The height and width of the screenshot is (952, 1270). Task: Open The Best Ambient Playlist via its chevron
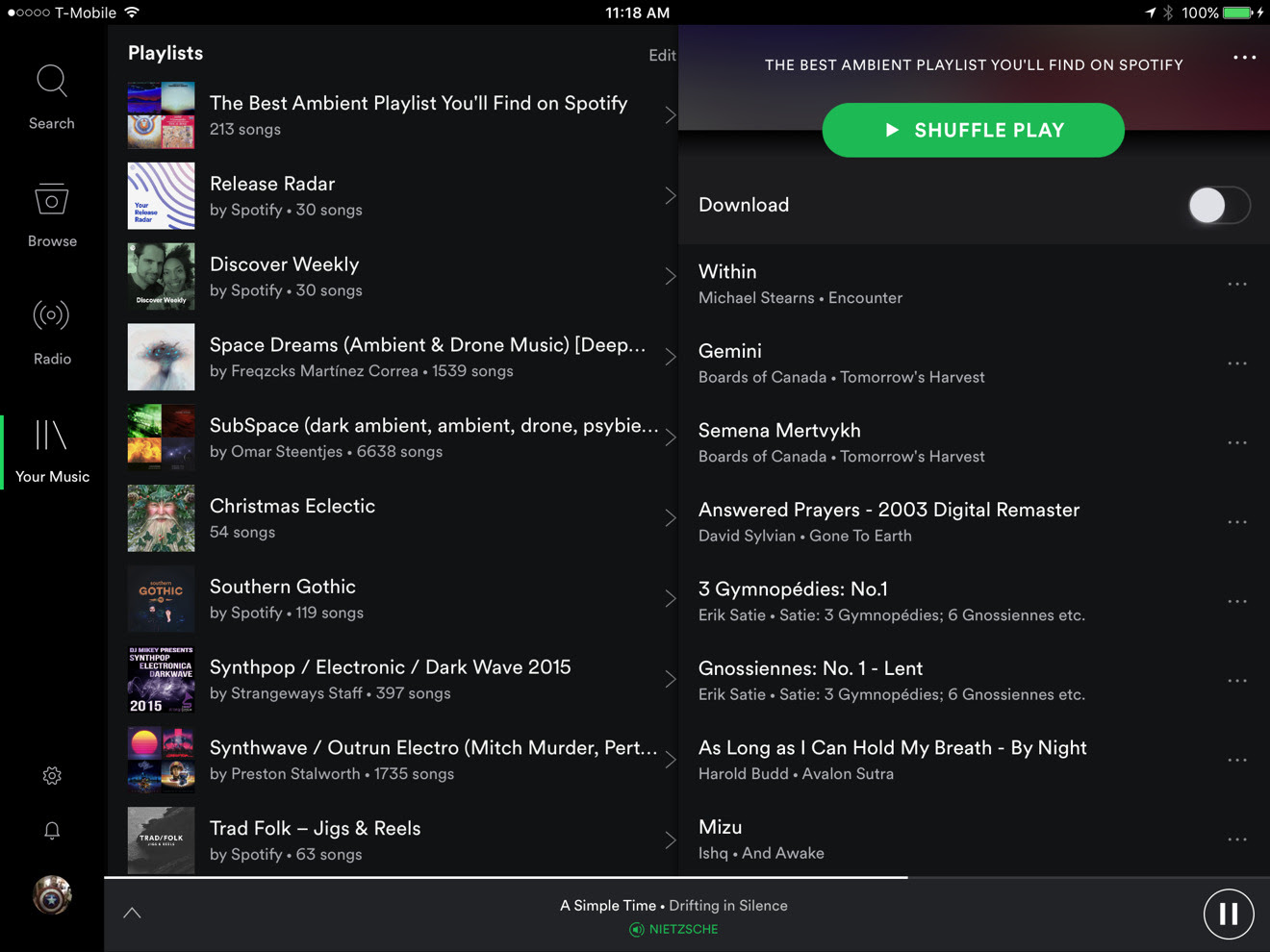[671, 115]
